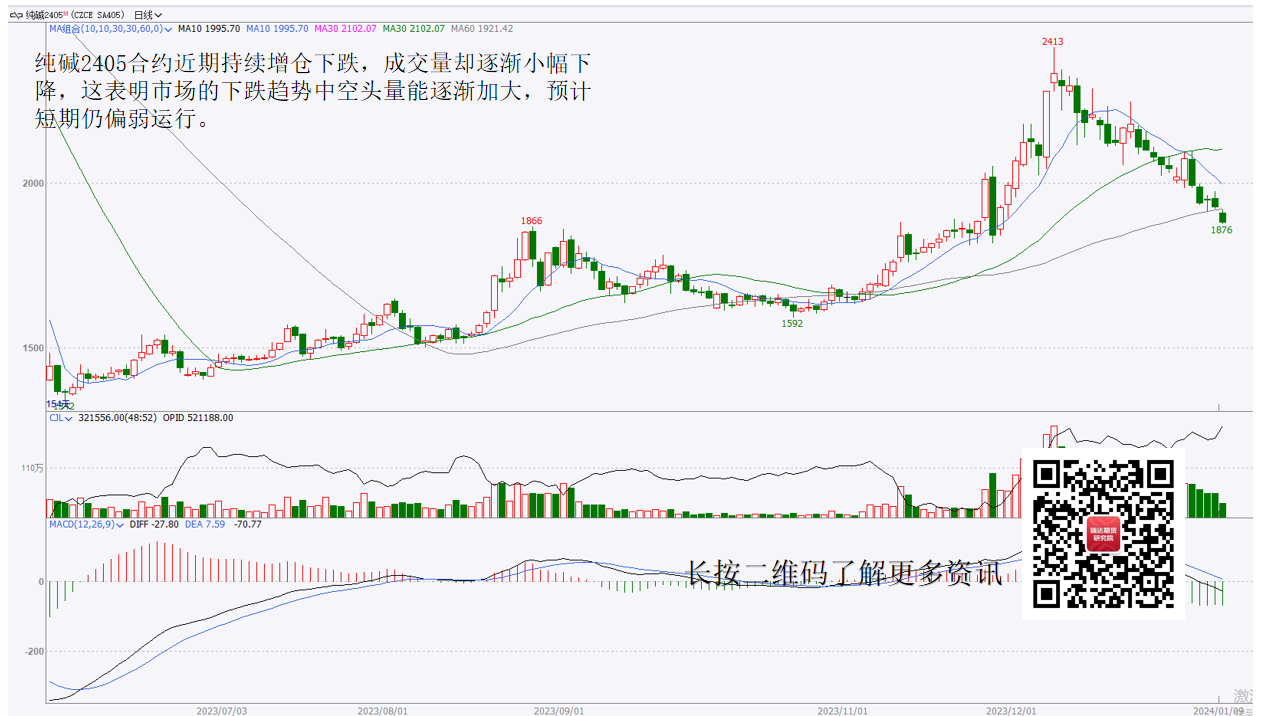
Task: Select the 2023/09/01 date on time axis
Action: 557,710
